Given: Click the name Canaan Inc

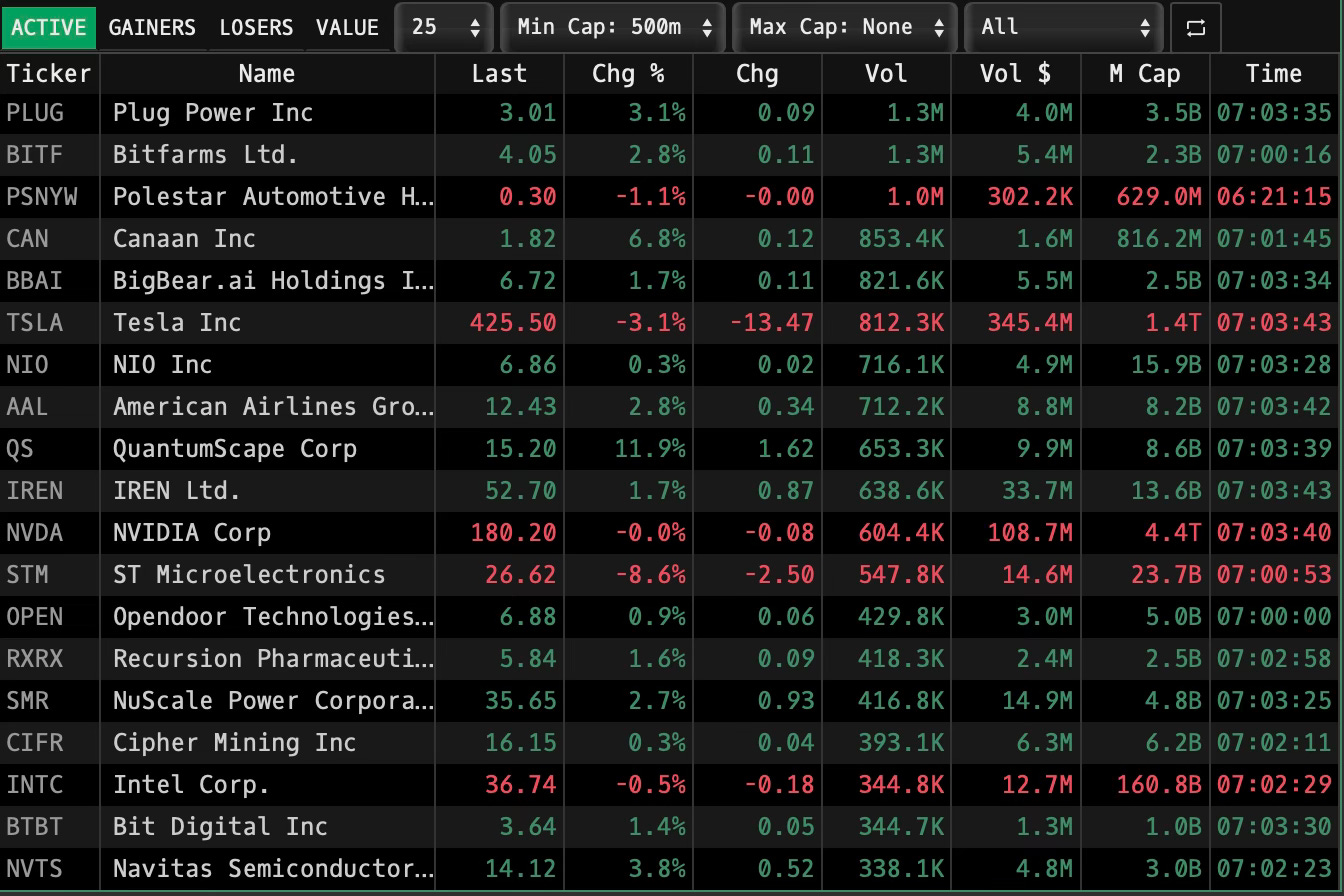Looking at the screenshot, I should 184,239.
